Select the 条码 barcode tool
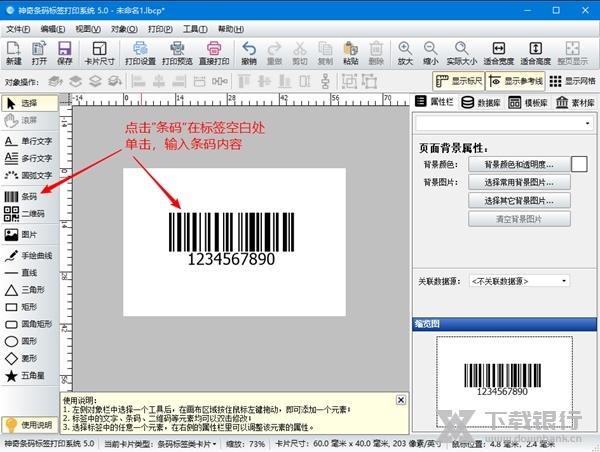The height and width of the screenshot is (452, 600). [x=30, y=197]
